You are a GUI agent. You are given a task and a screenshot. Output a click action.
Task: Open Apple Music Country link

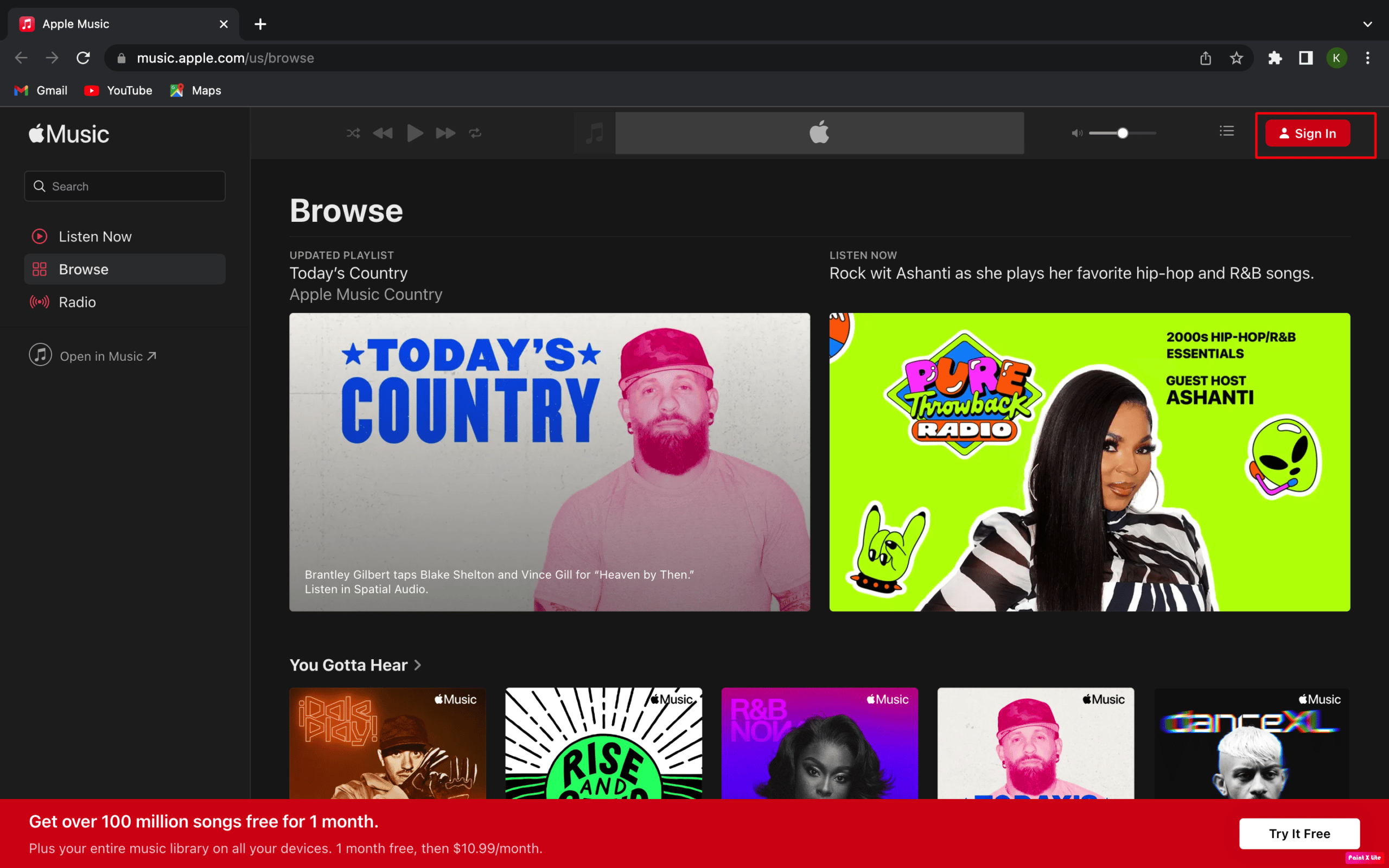pyautogui.click(x=366, y=295)
